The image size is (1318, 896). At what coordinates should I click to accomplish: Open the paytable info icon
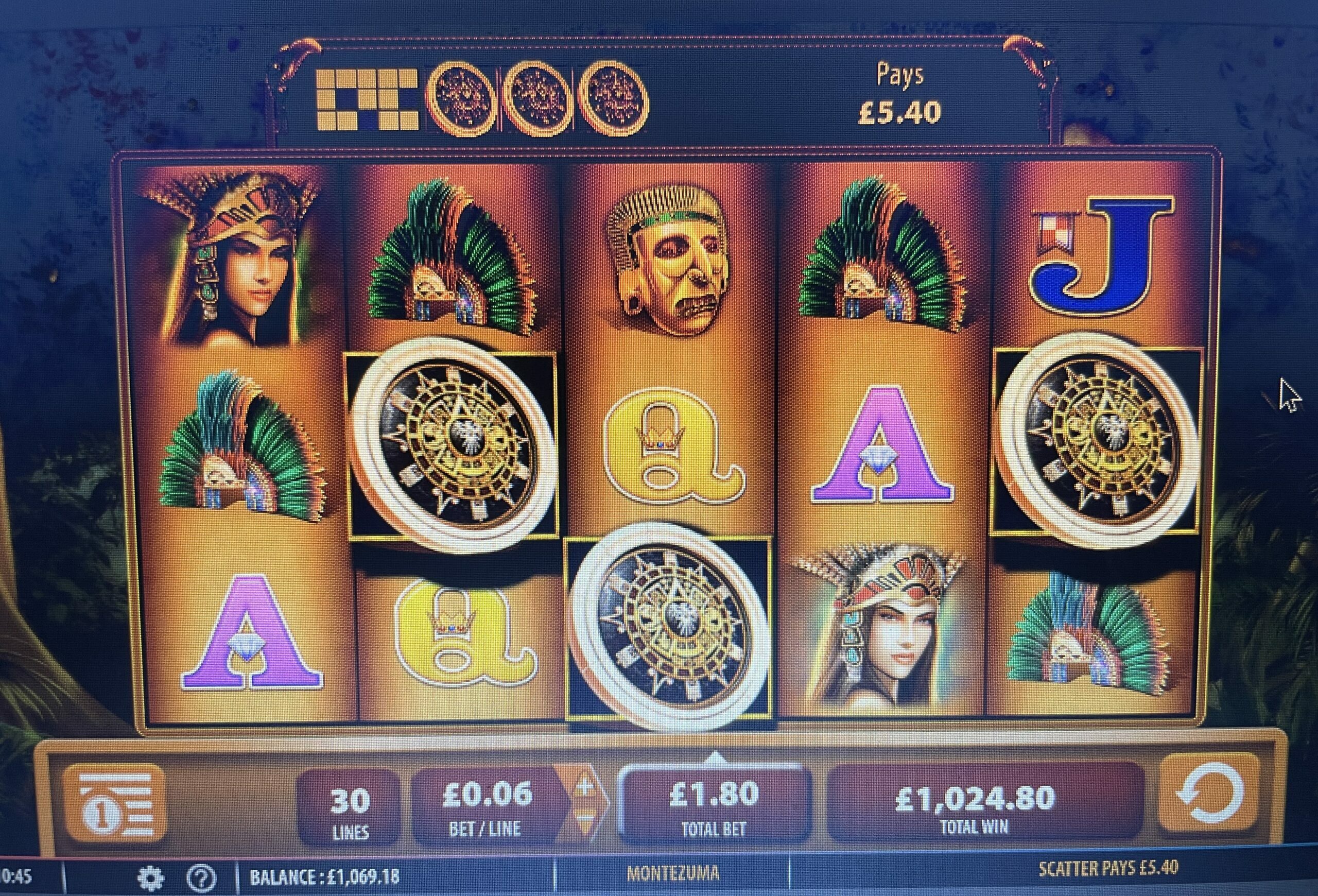click(115, 803)
